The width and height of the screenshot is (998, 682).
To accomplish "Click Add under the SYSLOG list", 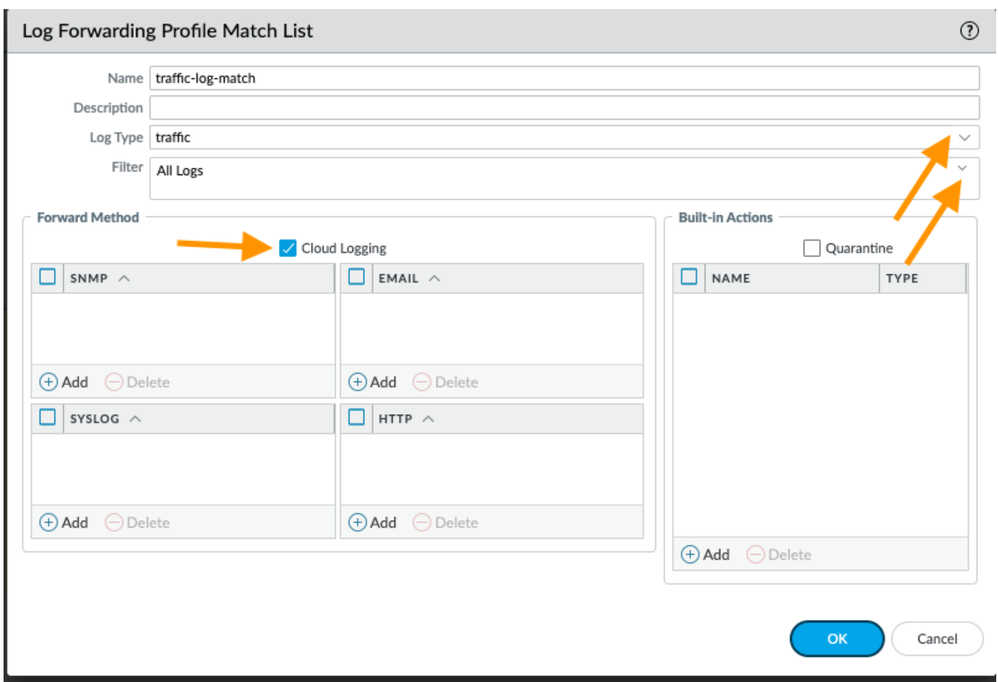I will click(x=64, y=522).
